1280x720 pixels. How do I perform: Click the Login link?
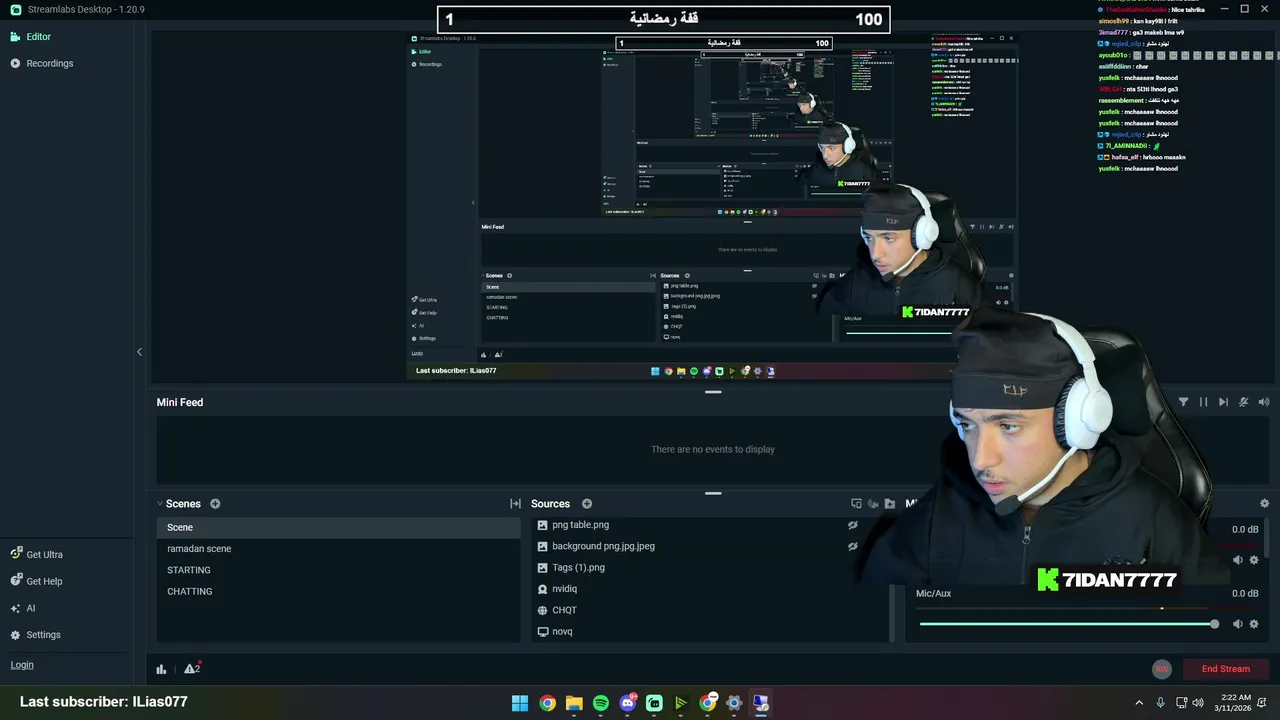(x=22, y=665)
